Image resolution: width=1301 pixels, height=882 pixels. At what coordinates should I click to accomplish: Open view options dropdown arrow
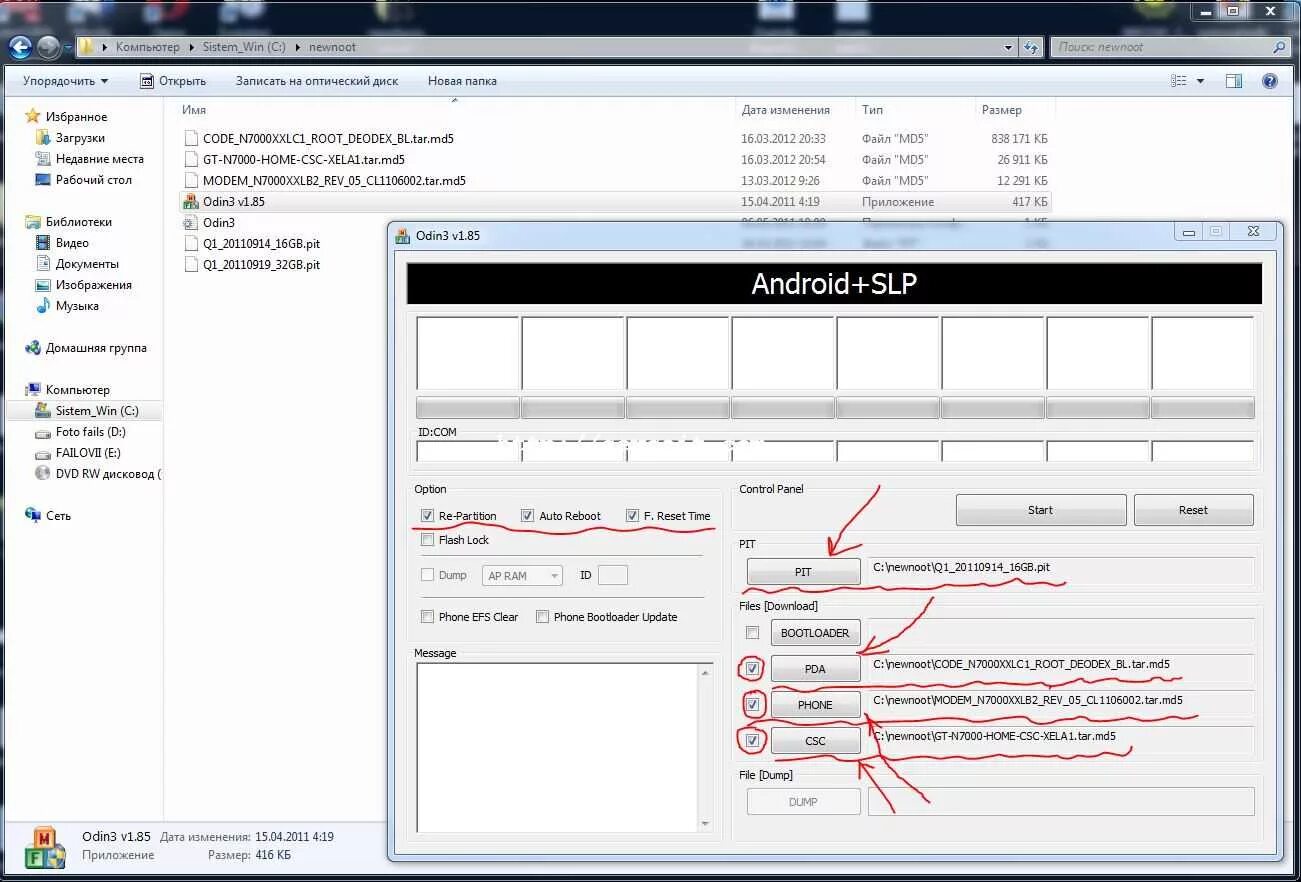pyautogui.click(x=1201, y=81)
